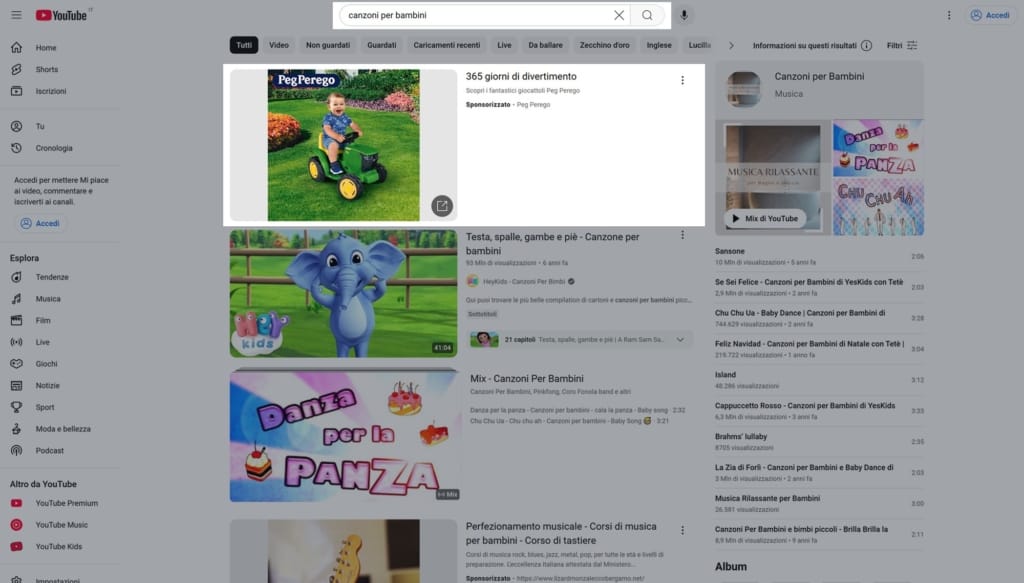This screenshot has width=1024, height=583.
Task: Open 365 giorni di divertimento title
Action: [521, 76]
